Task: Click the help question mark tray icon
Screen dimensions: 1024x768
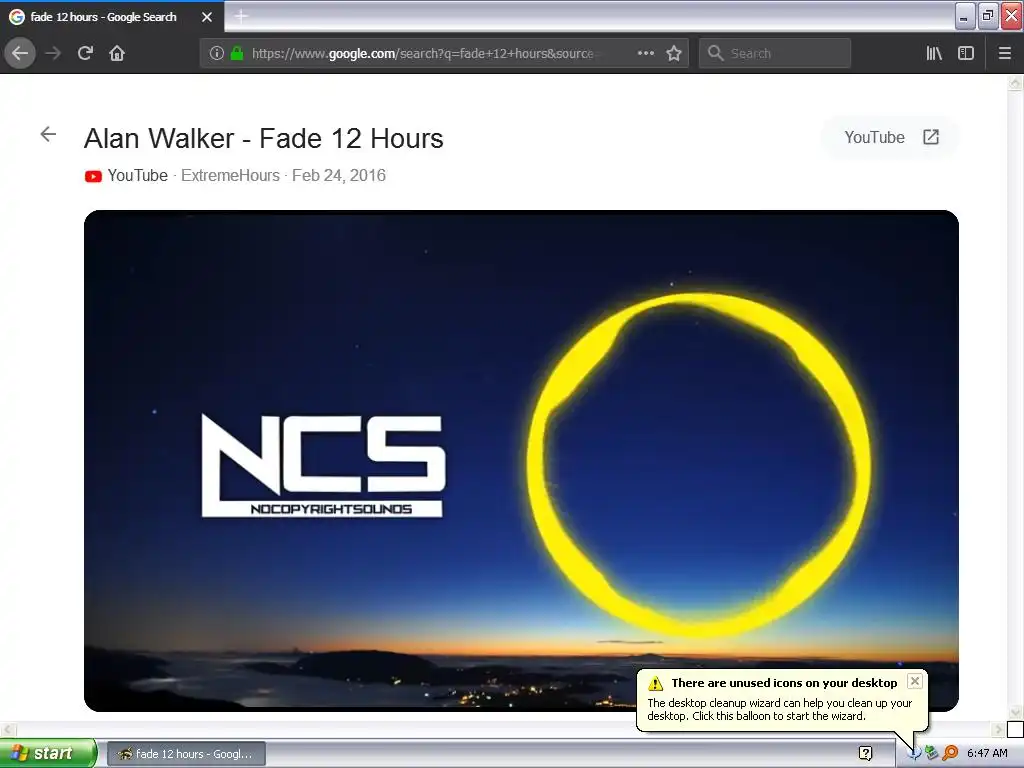Action: pos(865,754)
